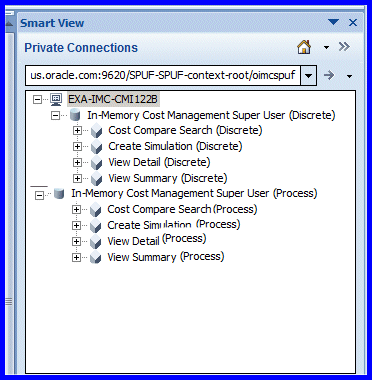Image resolution: width=372 pixels, height=380 pixels.
Task: Expand Cost Compare Search (Process)
Action: [x=76, y=210]
